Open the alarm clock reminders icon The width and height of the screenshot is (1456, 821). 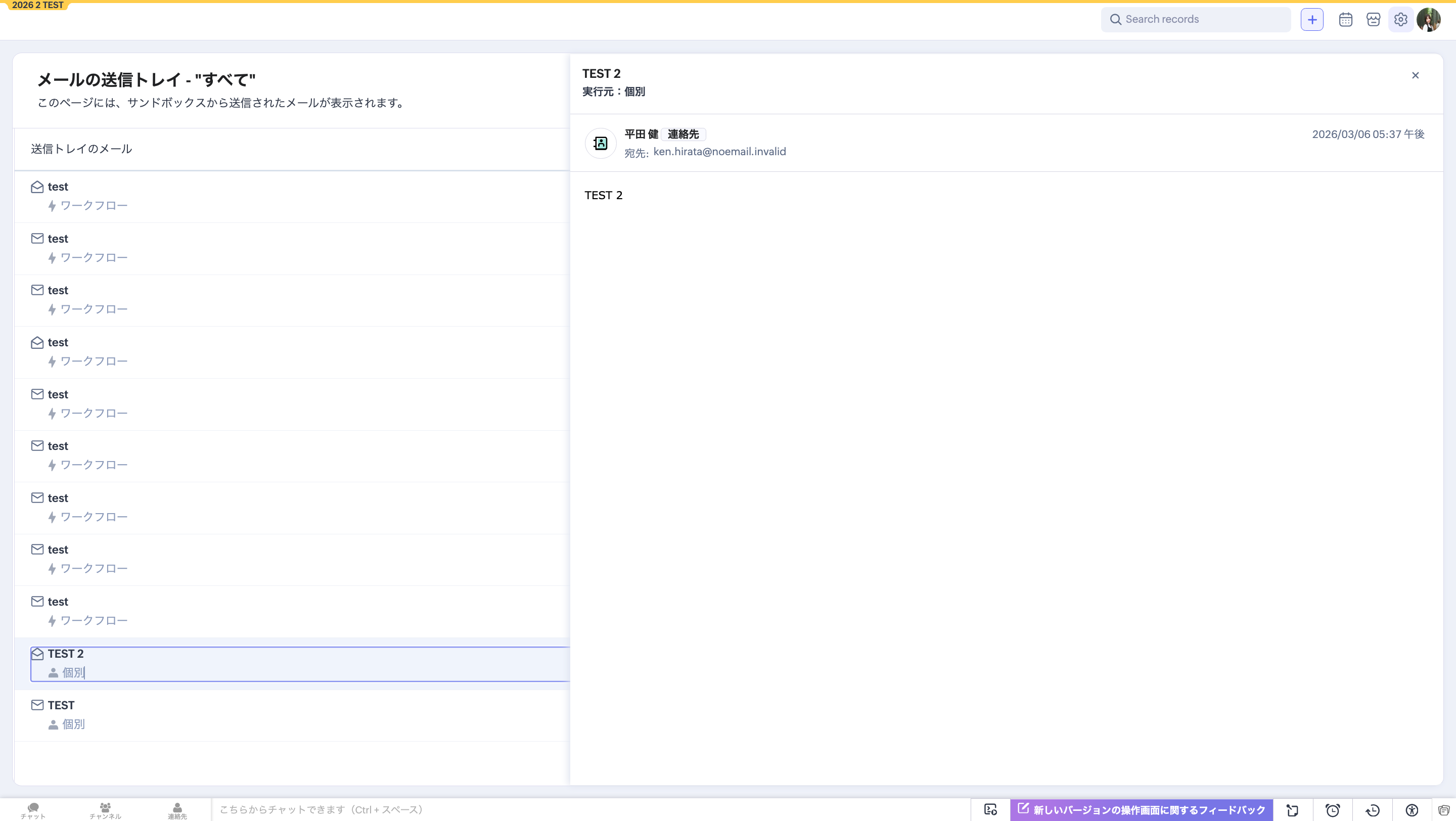1332,810
